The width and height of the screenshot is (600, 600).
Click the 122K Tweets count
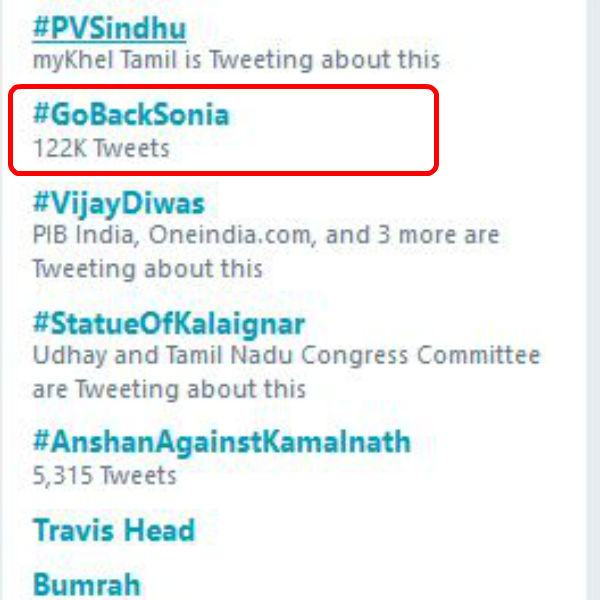tap(101, 149)
